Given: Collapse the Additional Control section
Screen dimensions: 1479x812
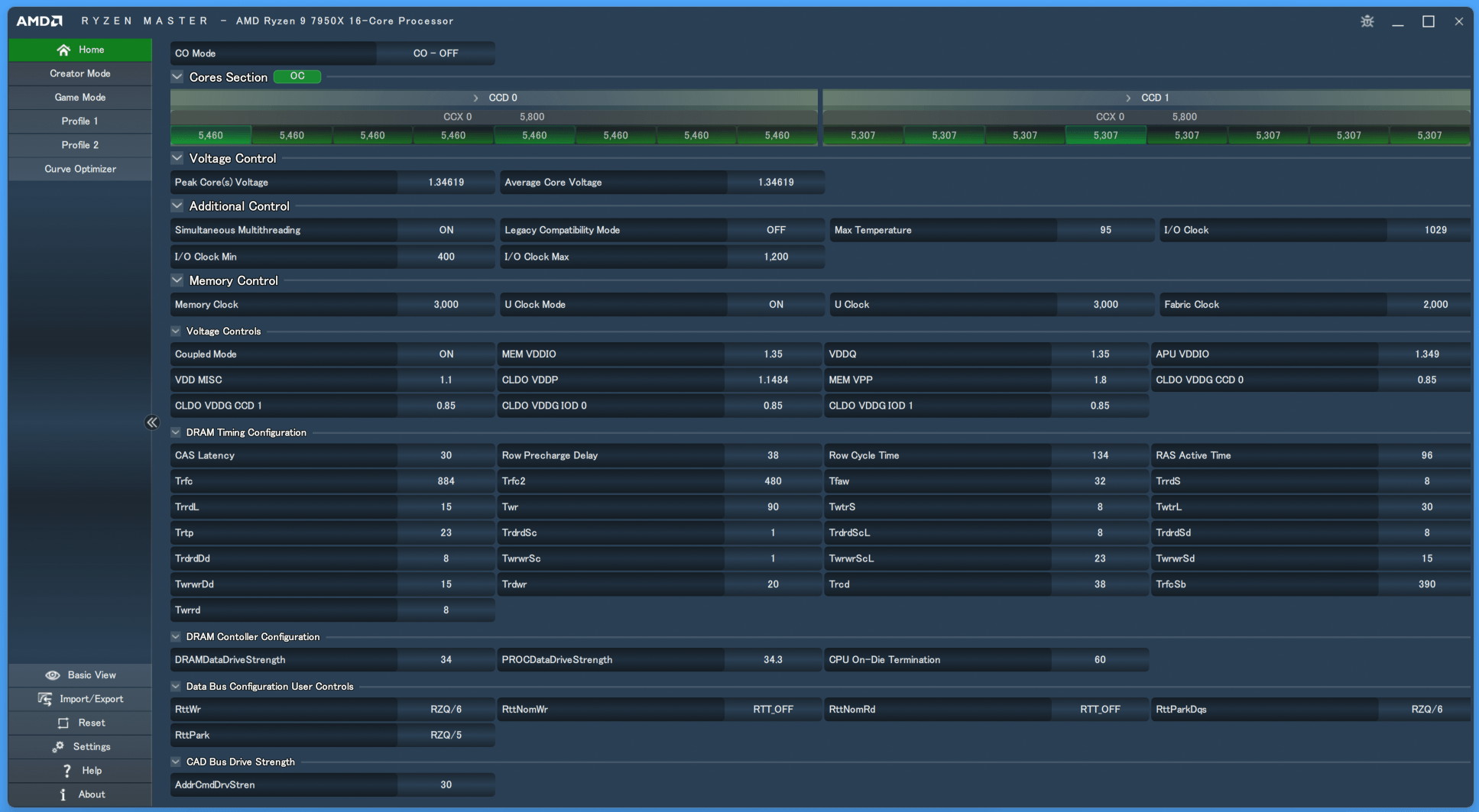Looking at the screenshot, I should pyautogui.click(x=177, y=205).
